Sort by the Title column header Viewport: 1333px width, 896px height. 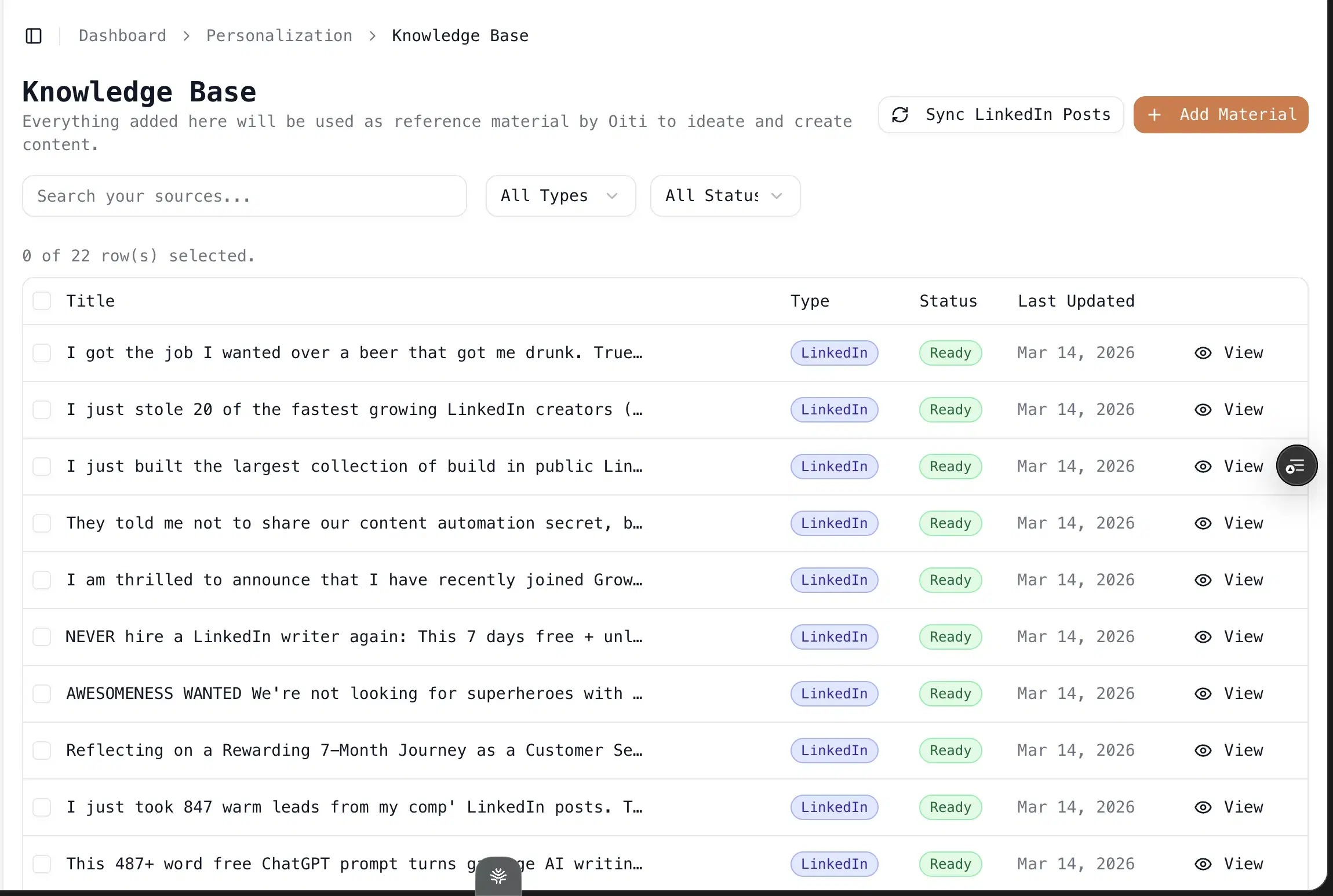pyautogui.click(x=90, y=301)
